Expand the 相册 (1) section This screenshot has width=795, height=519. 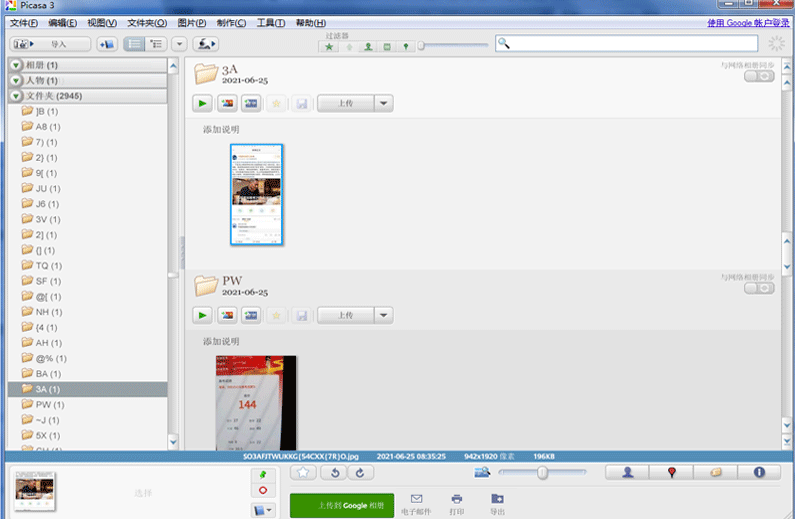click(x=17, y=65)
